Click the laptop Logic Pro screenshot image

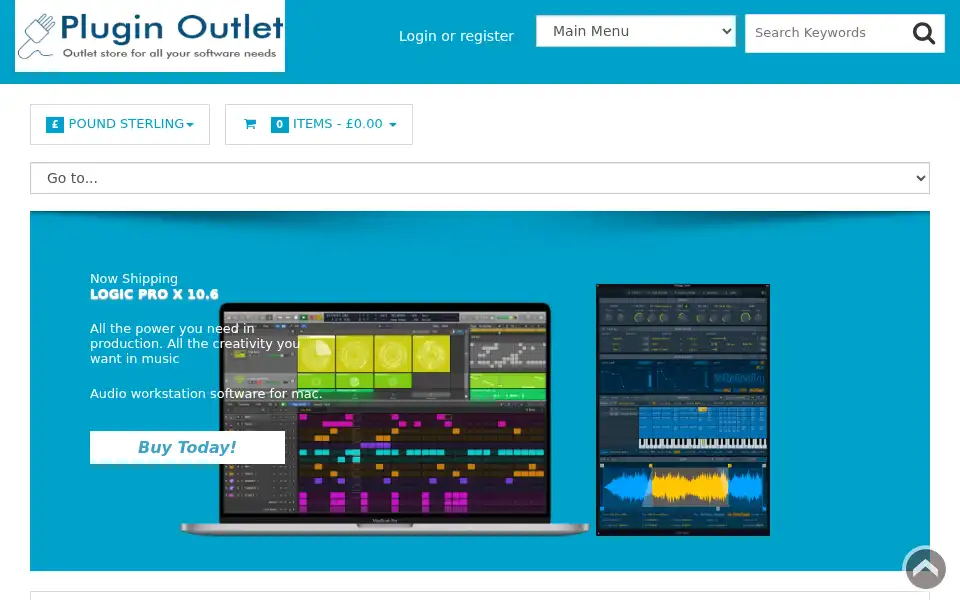tap(384, 419)
